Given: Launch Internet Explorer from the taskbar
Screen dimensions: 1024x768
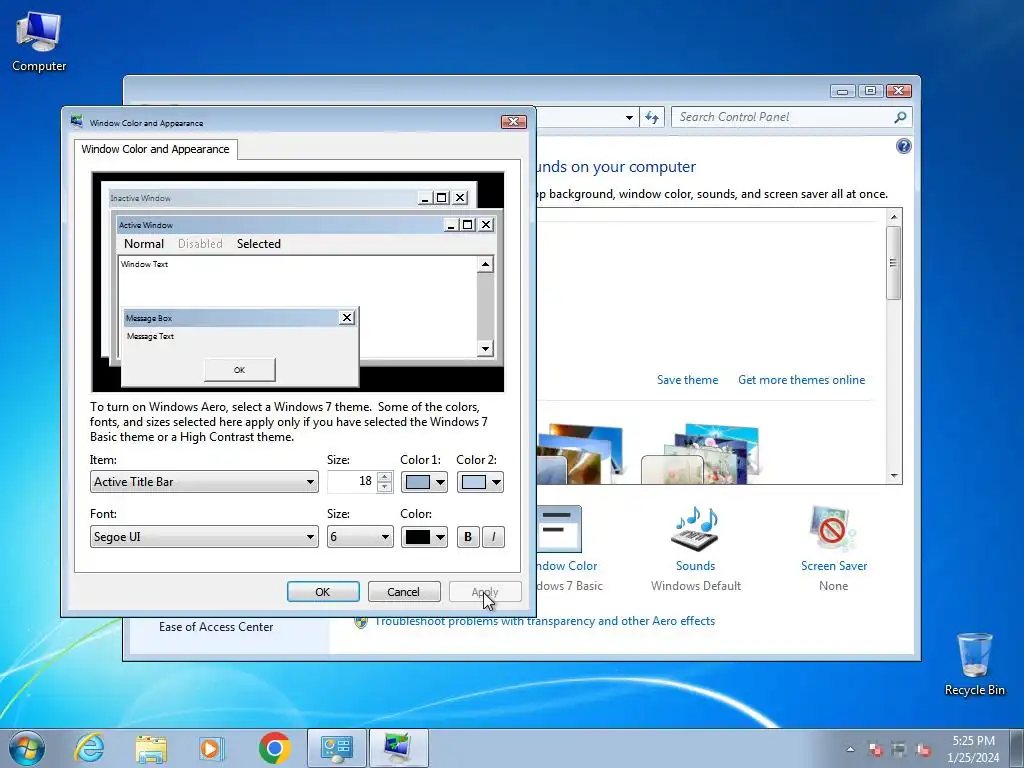Looking at the screenshot, I should 89,748.
